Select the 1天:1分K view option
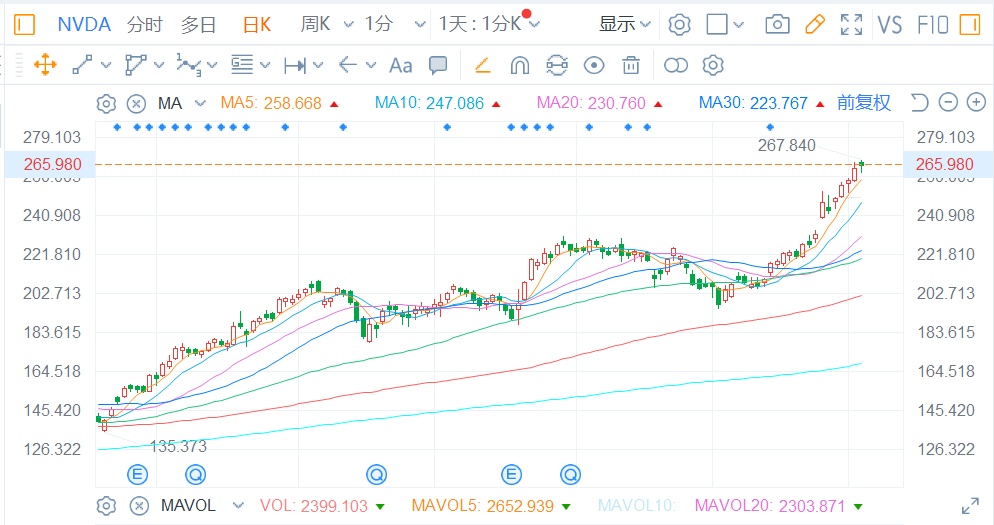 (x=479, y=25)
